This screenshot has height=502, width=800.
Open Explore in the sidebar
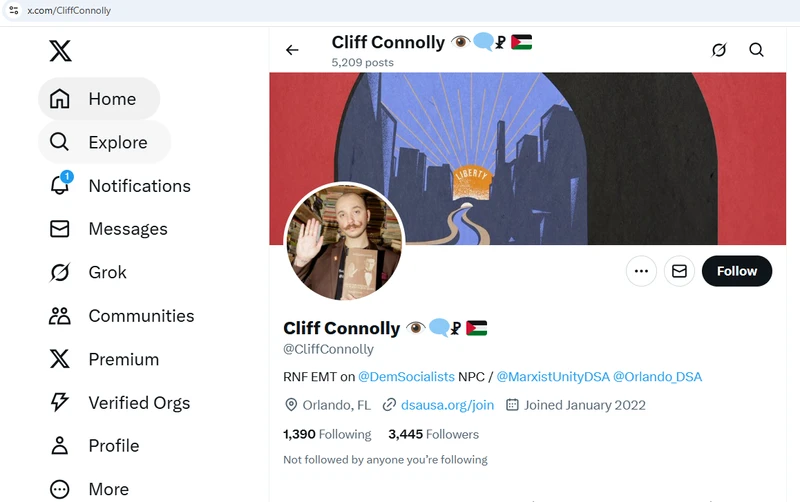pyautogui.click(x=104, y=142)
